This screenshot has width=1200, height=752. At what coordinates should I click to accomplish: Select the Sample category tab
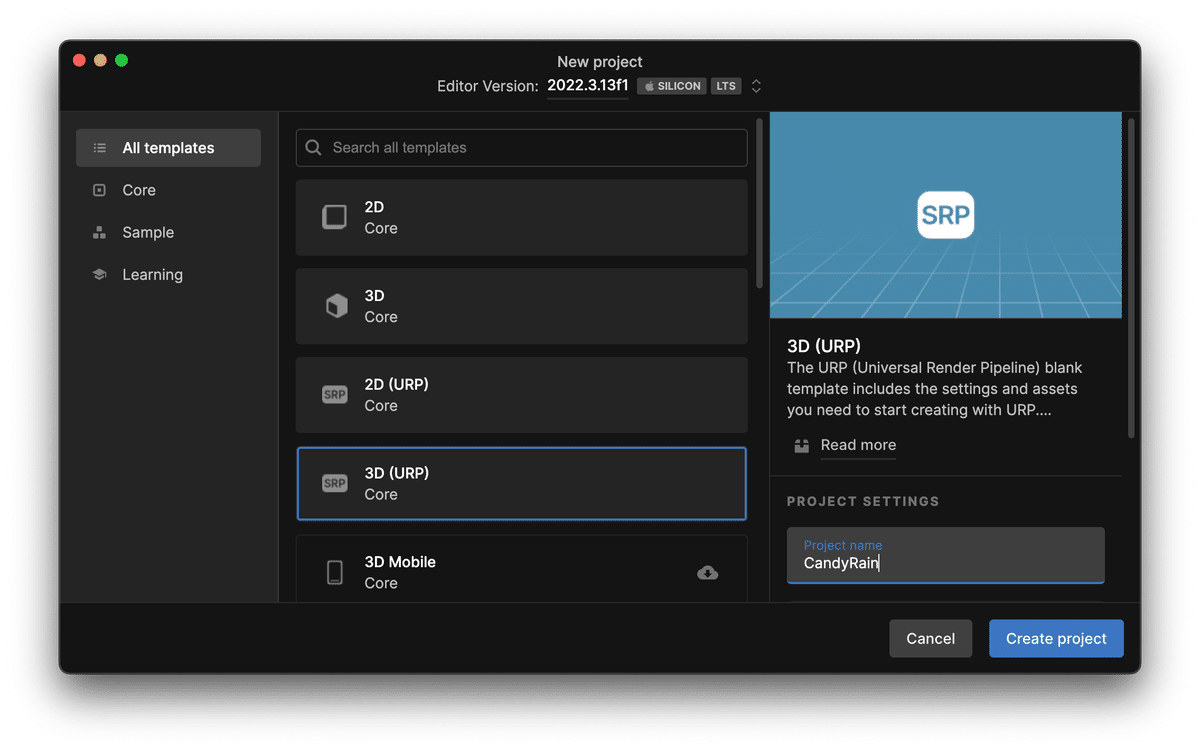168,232
